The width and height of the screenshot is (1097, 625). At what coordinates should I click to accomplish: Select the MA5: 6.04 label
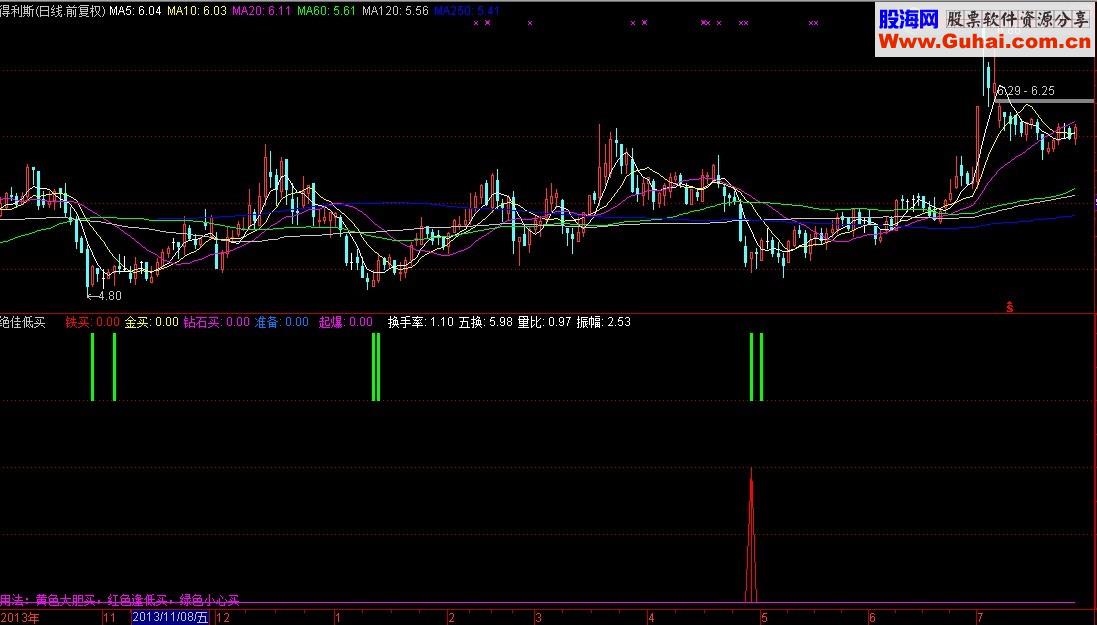pyautogui.click(x=136, y=11)
